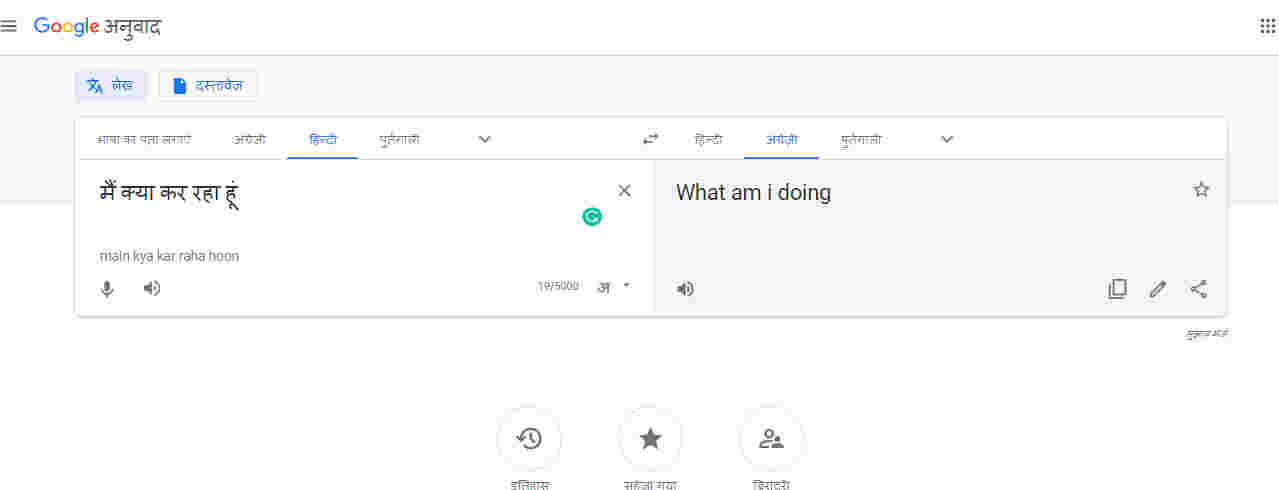Screen dimensions: 1279x490
Task: Listen to the Hindi source text
Action: click(x=152, y=288)
